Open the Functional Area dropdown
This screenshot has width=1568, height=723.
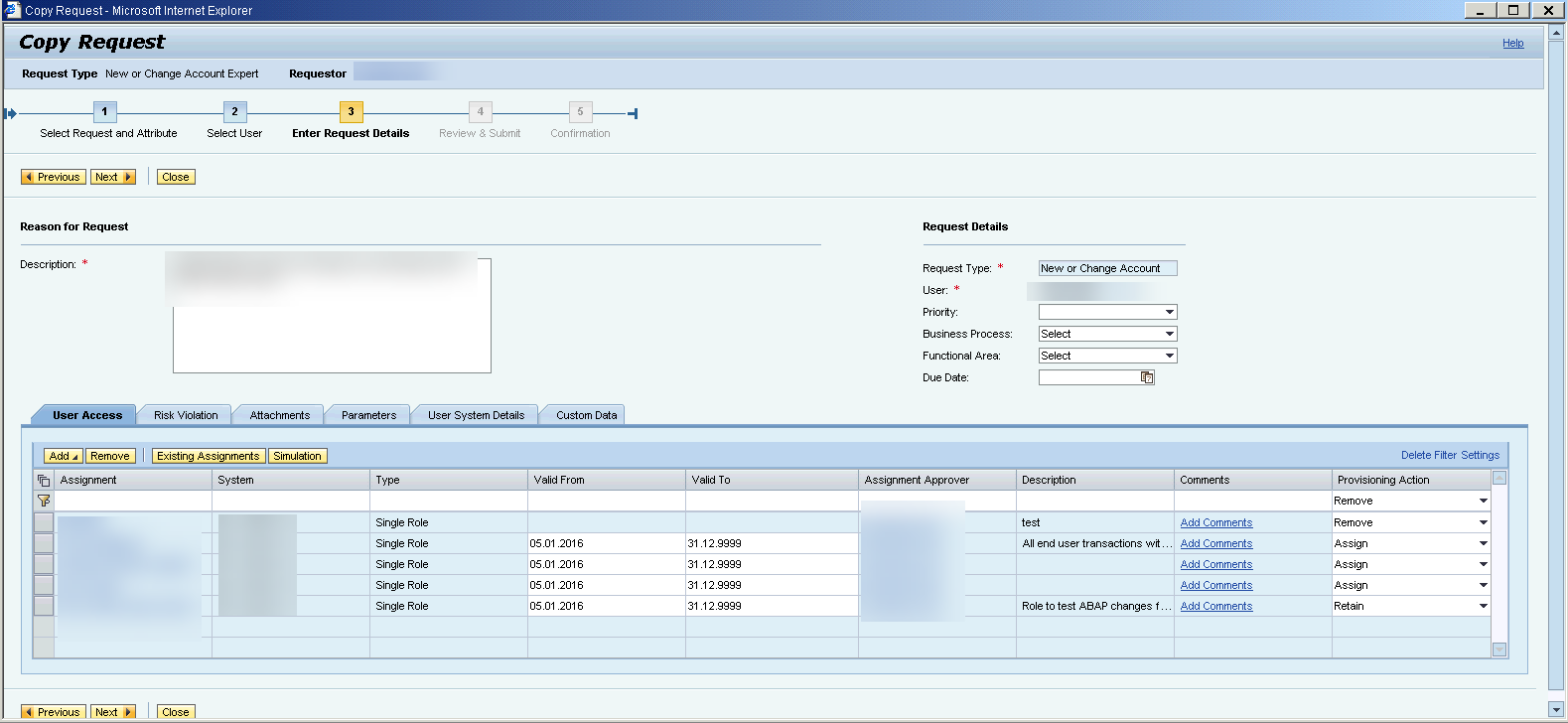pyautogui.click(x=1170, y=356)
